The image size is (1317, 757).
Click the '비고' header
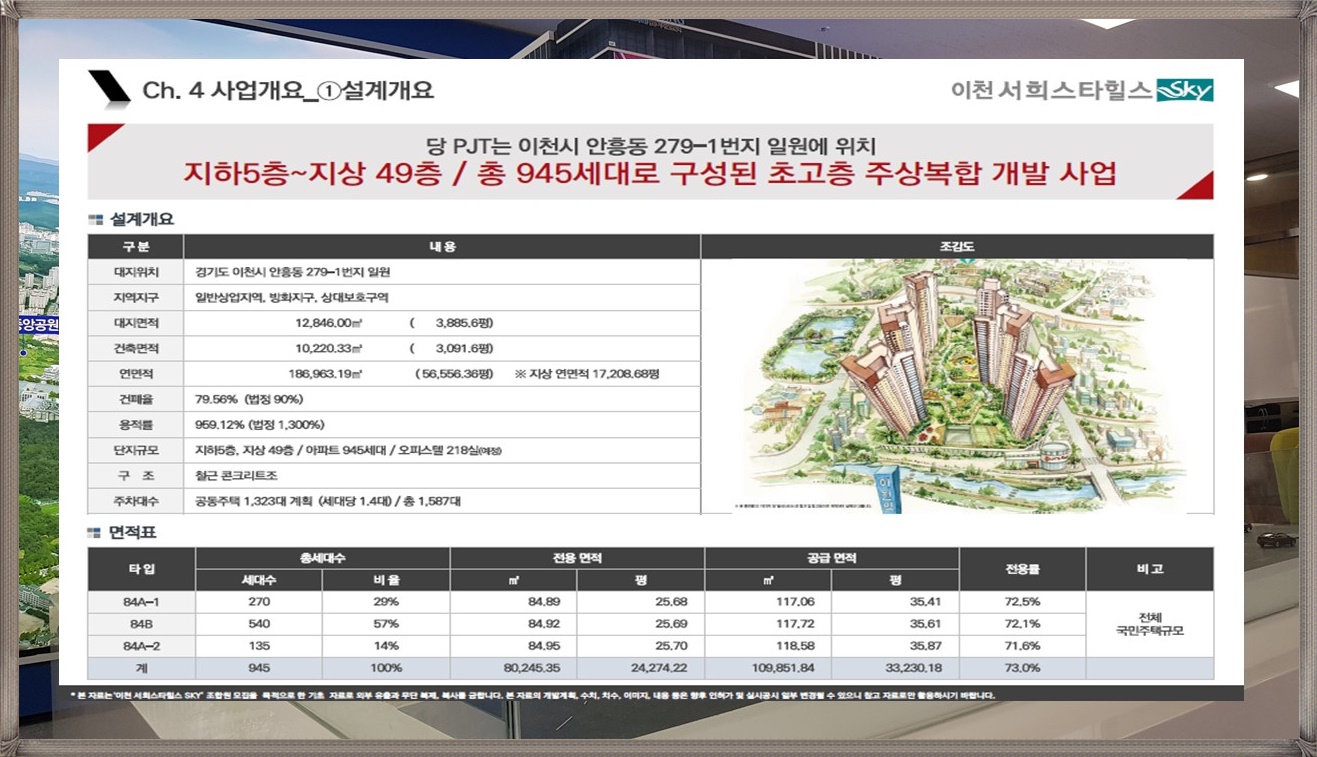(x=1150, y=569)
